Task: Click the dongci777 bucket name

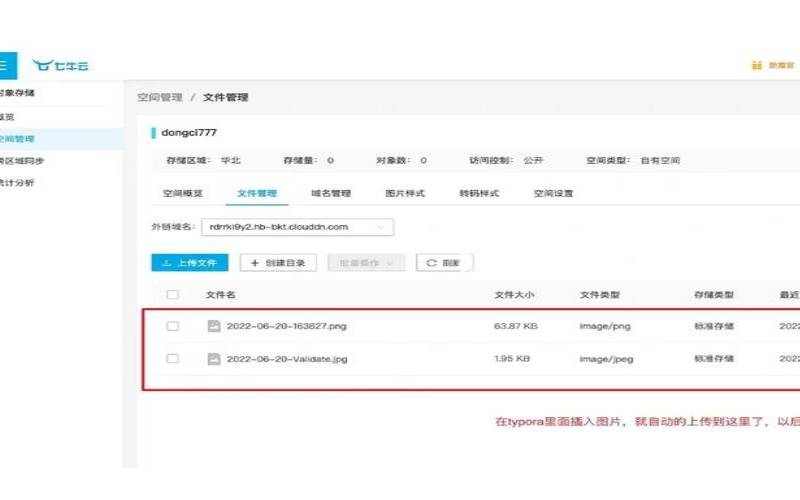Action: 189,133
